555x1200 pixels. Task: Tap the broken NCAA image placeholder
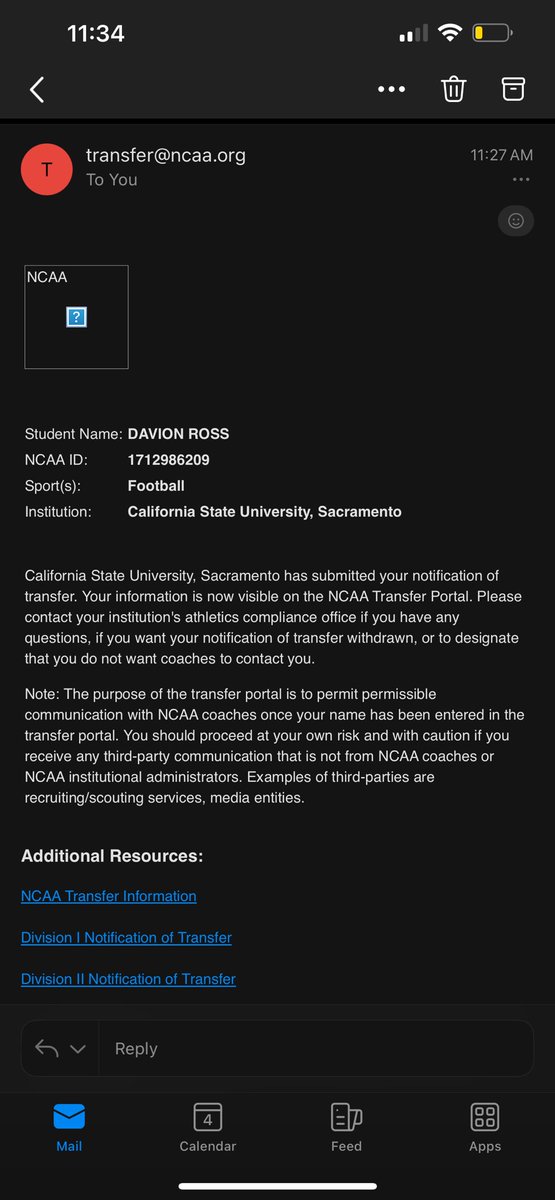(76, 317)
